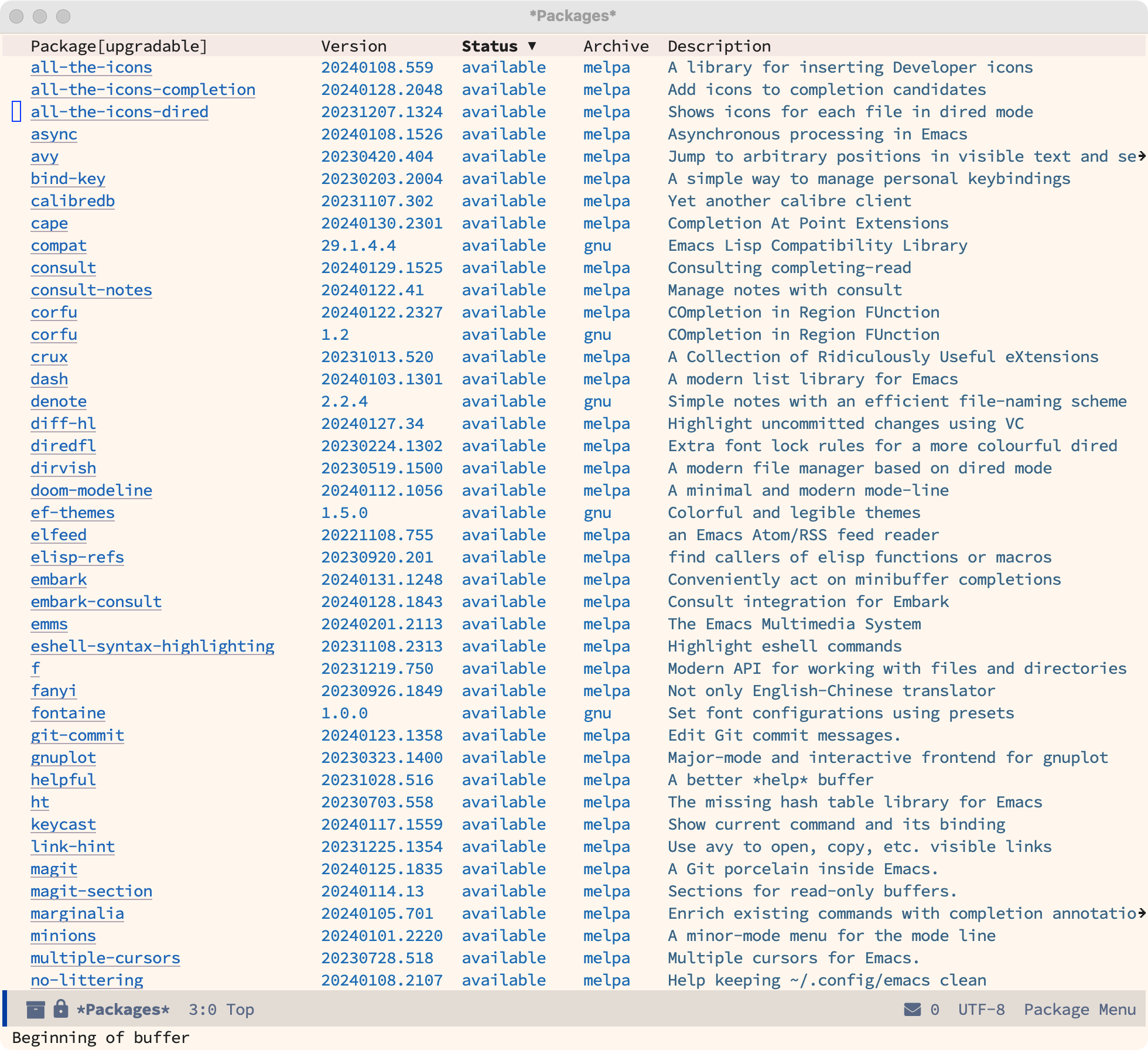The image size is (1148, 1050).
Task: Open the elisp-refs package link
Action: point(77,557)
